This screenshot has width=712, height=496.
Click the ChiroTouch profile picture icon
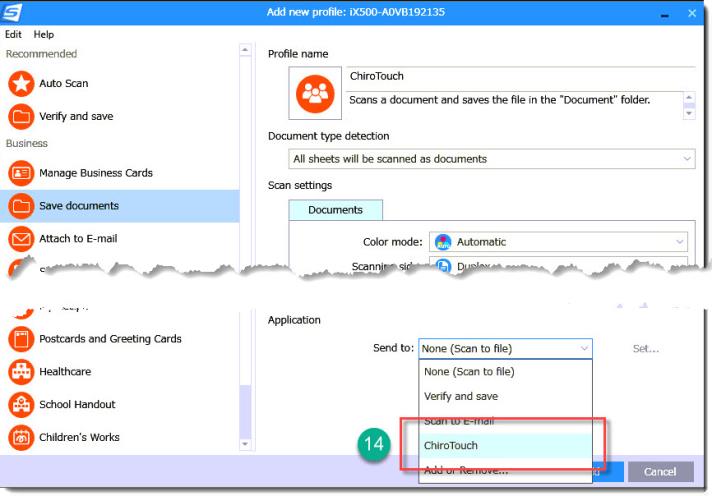315,93
